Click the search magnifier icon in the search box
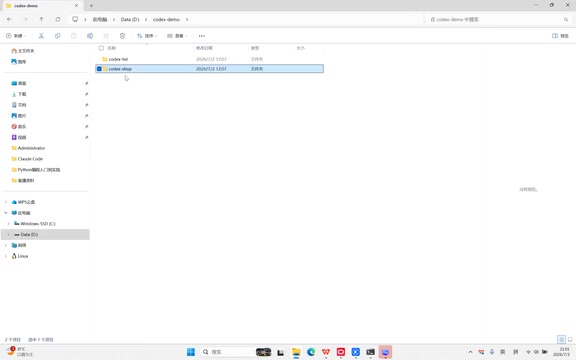This screenshot has width=576, height=360. click(x=566, y=19)
